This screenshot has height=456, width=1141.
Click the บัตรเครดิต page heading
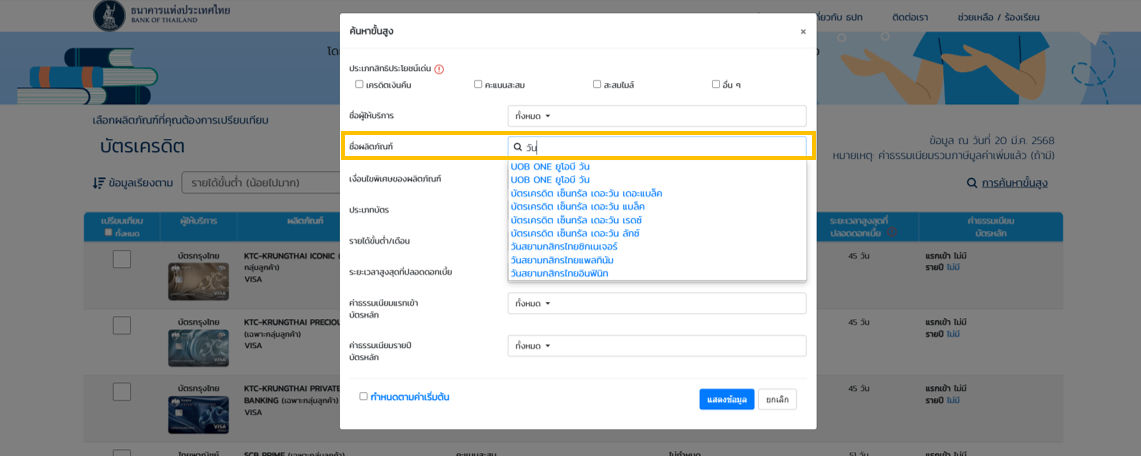tap(142, 147)
